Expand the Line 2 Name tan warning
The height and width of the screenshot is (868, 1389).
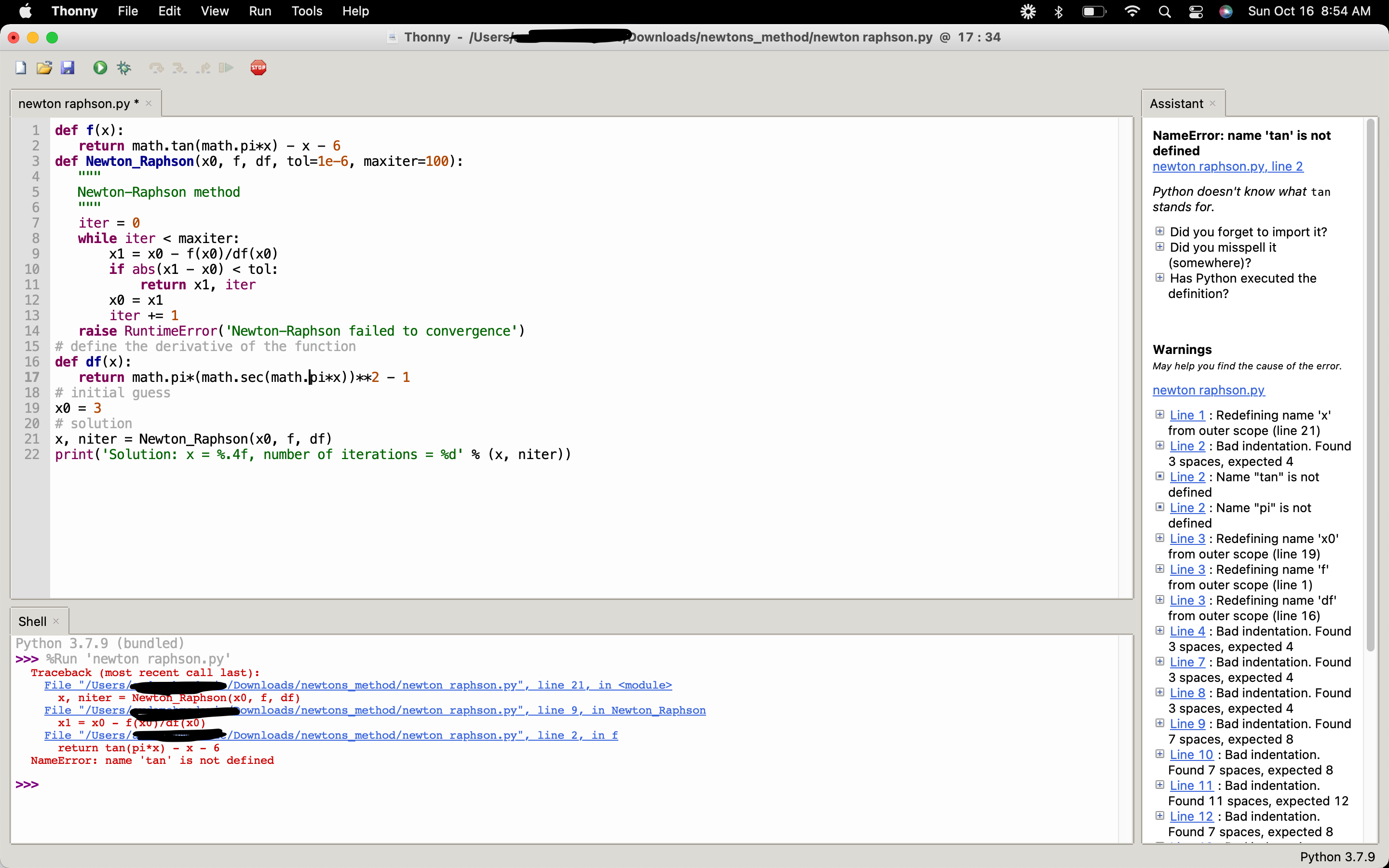[x=1159, y=476]
